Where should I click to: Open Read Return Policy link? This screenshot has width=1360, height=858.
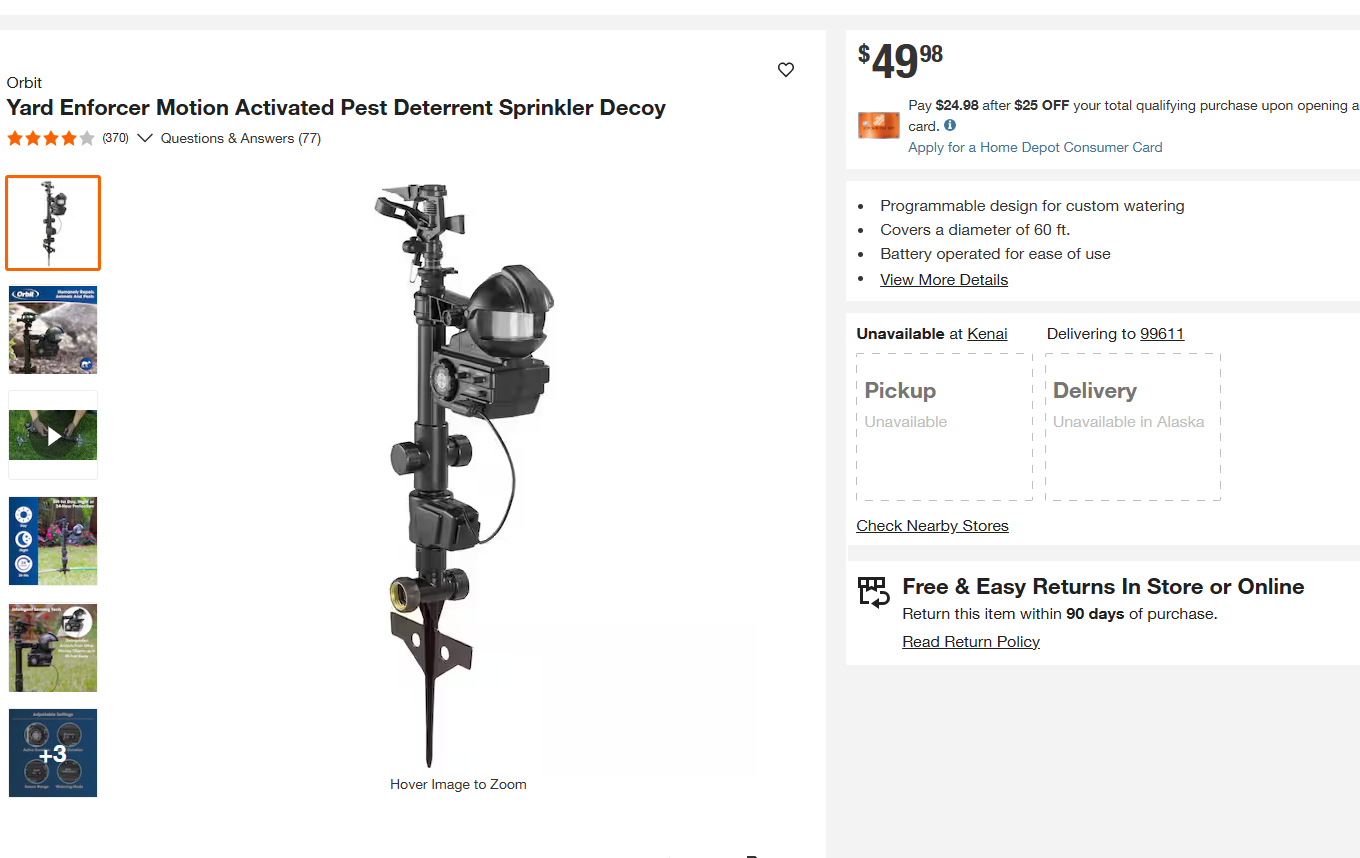click(971, 642)
